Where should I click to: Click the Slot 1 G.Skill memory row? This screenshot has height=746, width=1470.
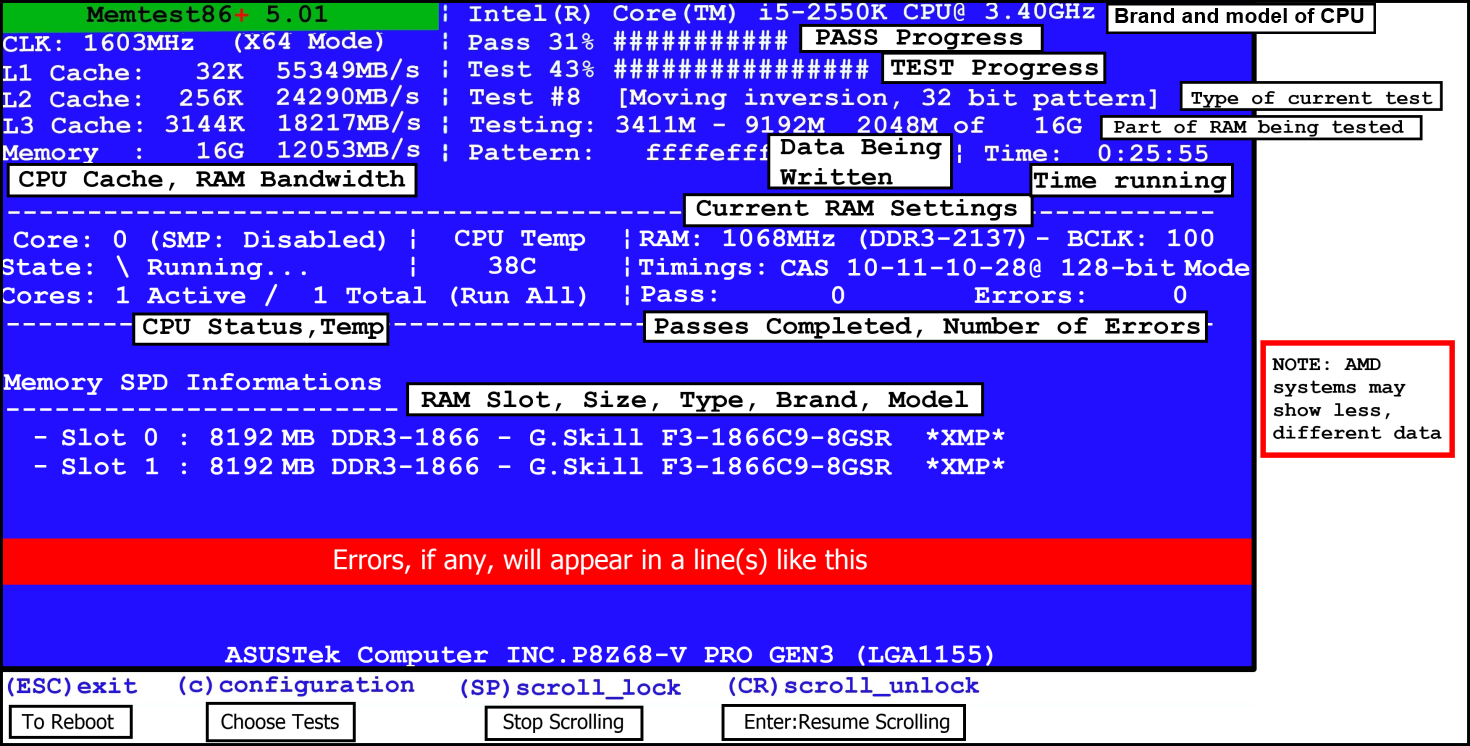(519, 467)
